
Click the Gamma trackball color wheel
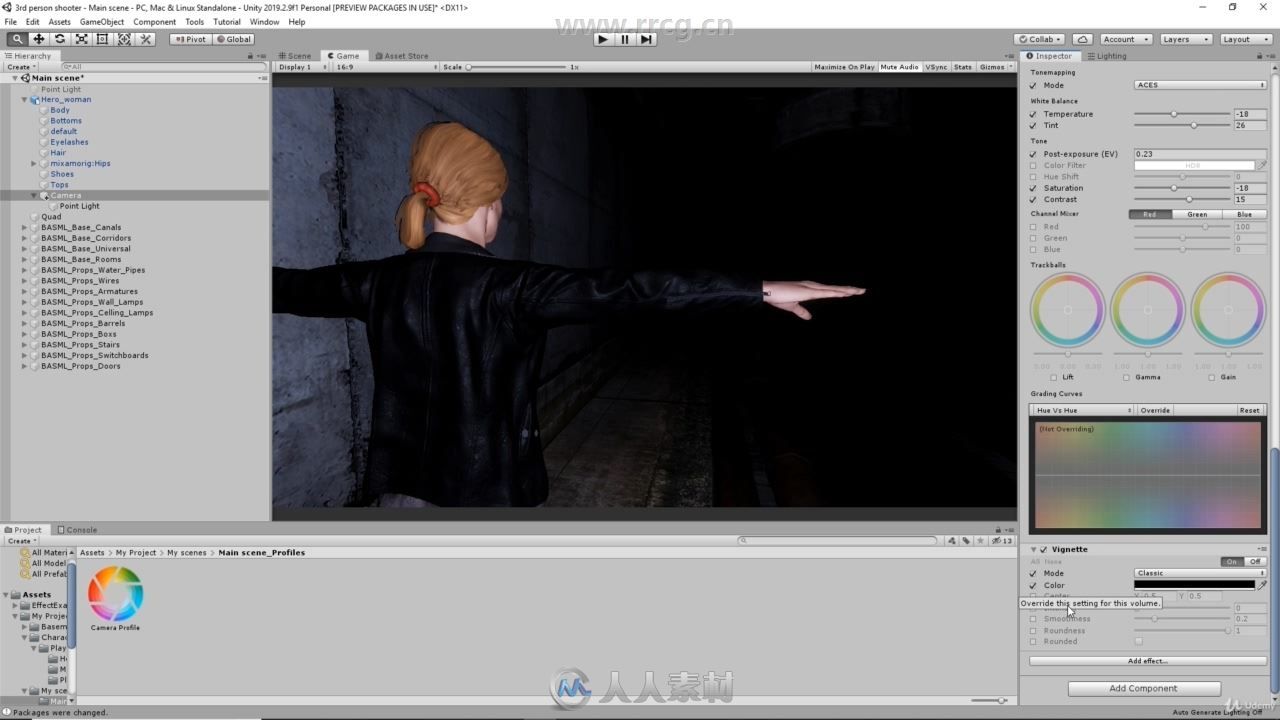pyautogui.click(x=1147, y=310)
